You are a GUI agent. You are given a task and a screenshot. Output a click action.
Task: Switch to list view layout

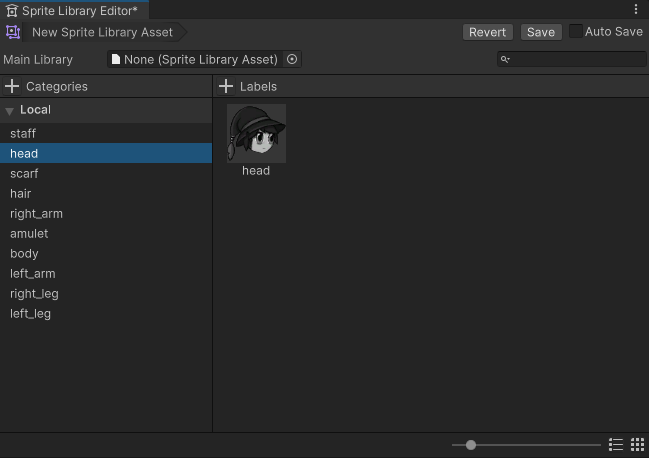pyautogui.click(x=616, y=445)
